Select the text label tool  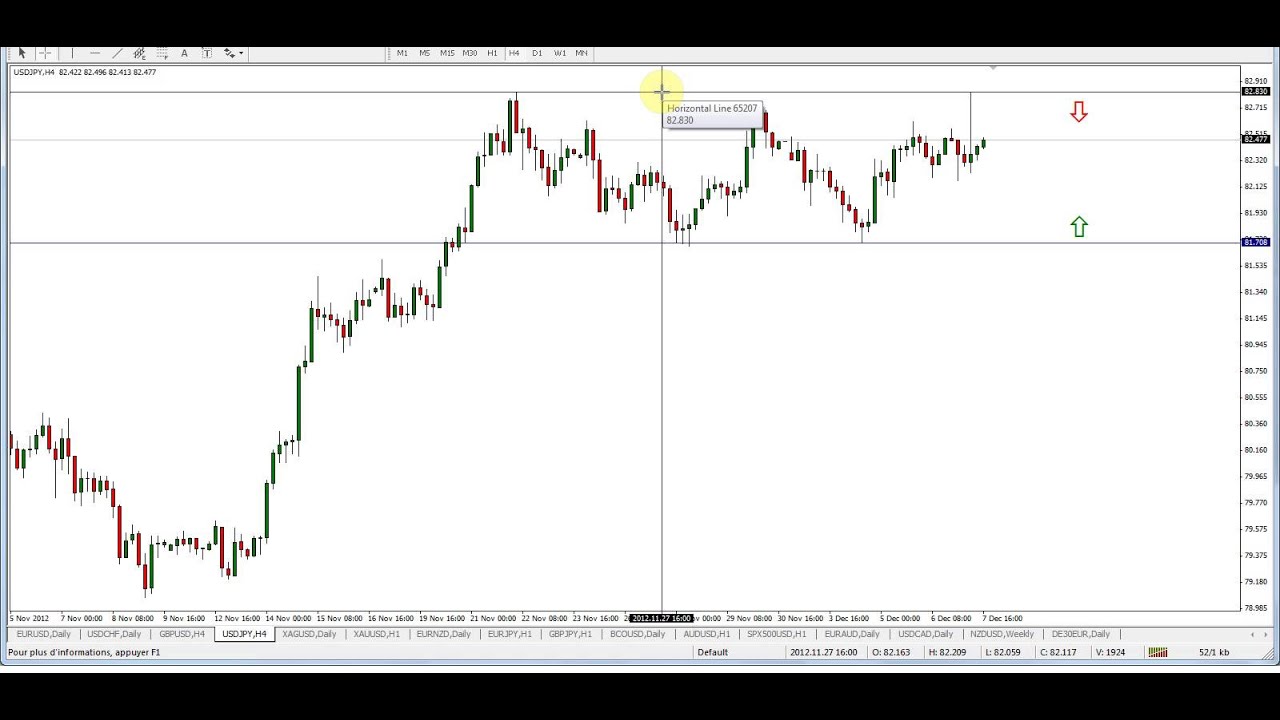[207, 53]
